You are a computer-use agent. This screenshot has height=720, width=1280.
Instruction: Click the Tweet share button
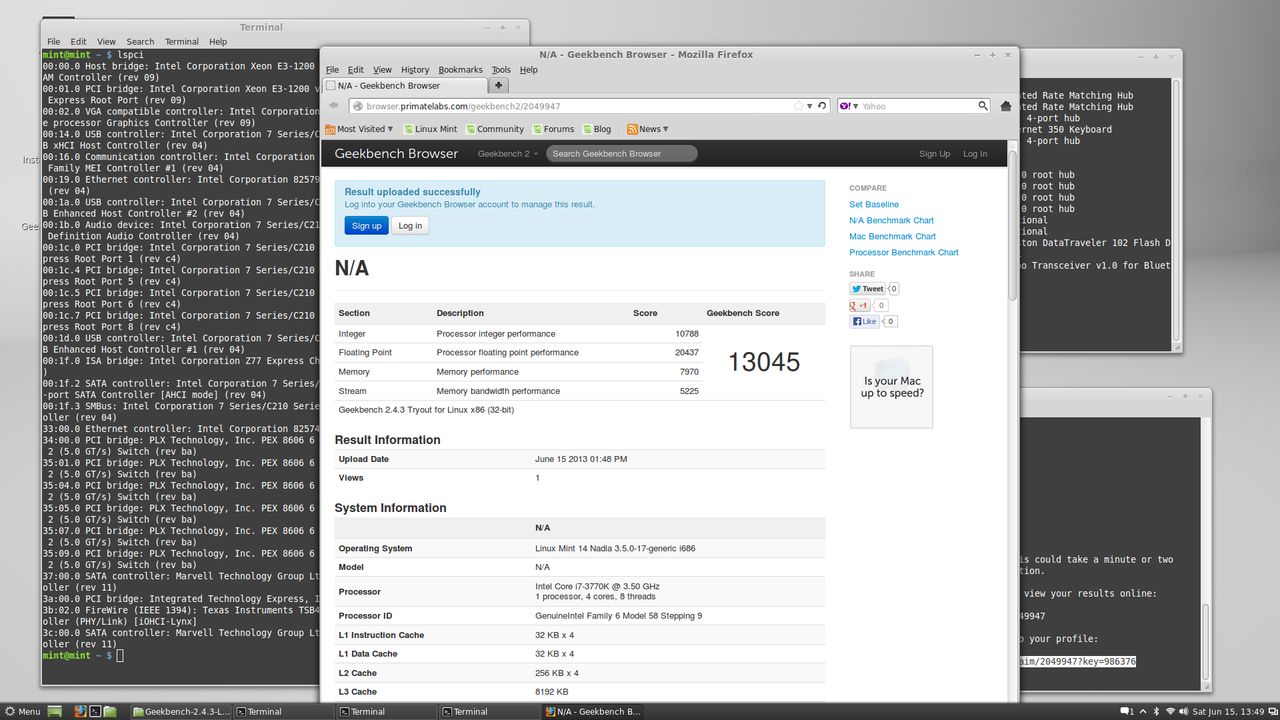(868, 289)
